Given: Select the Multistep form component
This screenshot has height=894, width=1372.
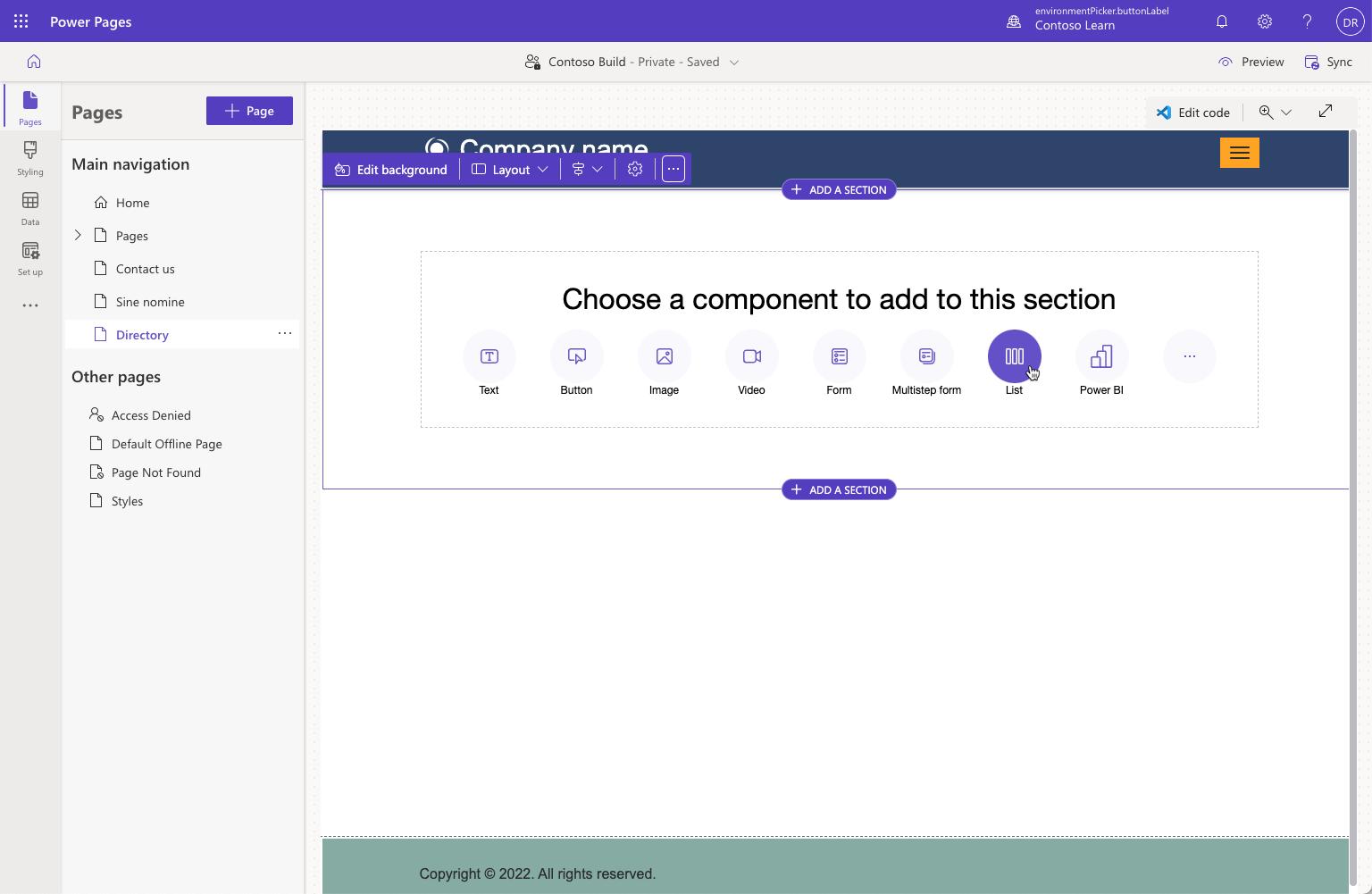Looking at the screenshot, I should 926,355.
